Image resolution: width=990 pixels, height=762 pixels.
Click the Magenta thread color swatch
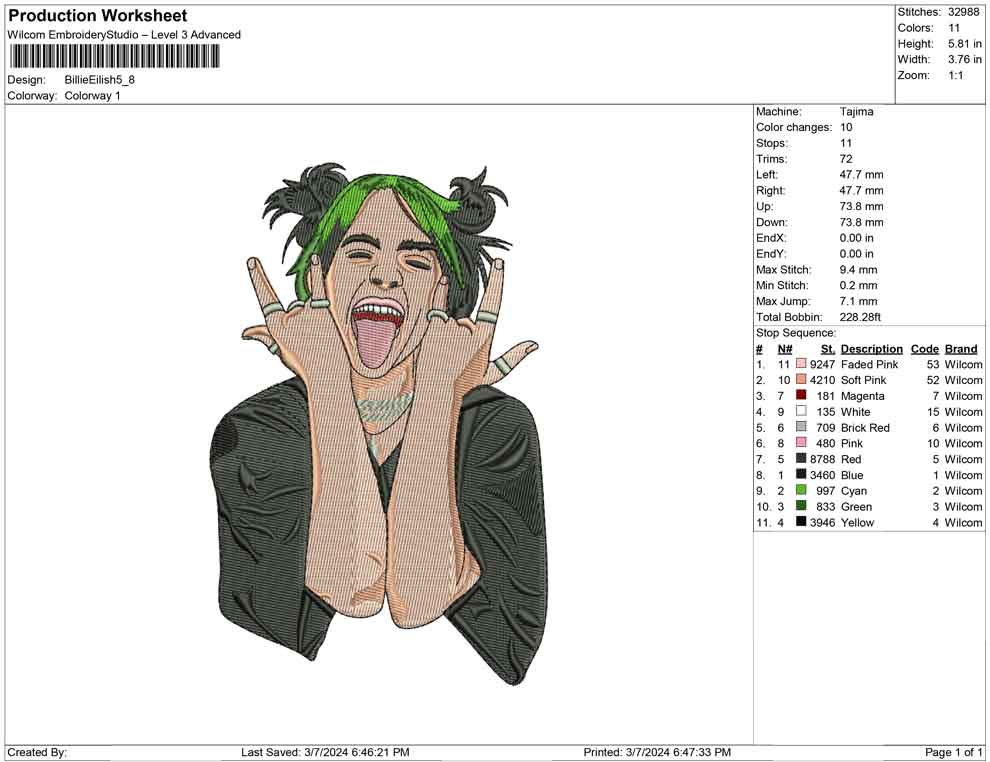click(801, 395)
